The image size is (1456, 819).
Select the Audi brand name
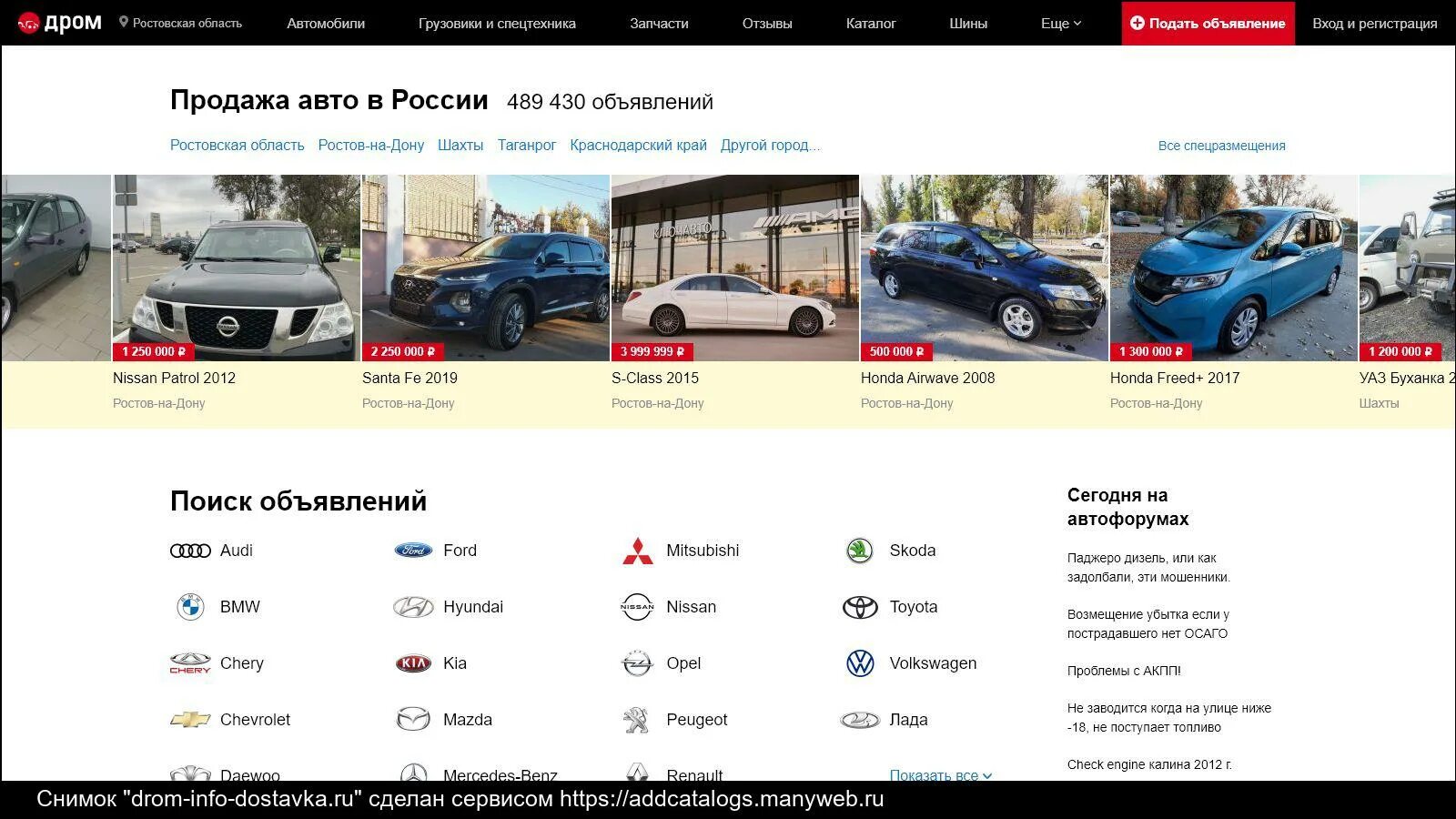(x=237, y=551)
